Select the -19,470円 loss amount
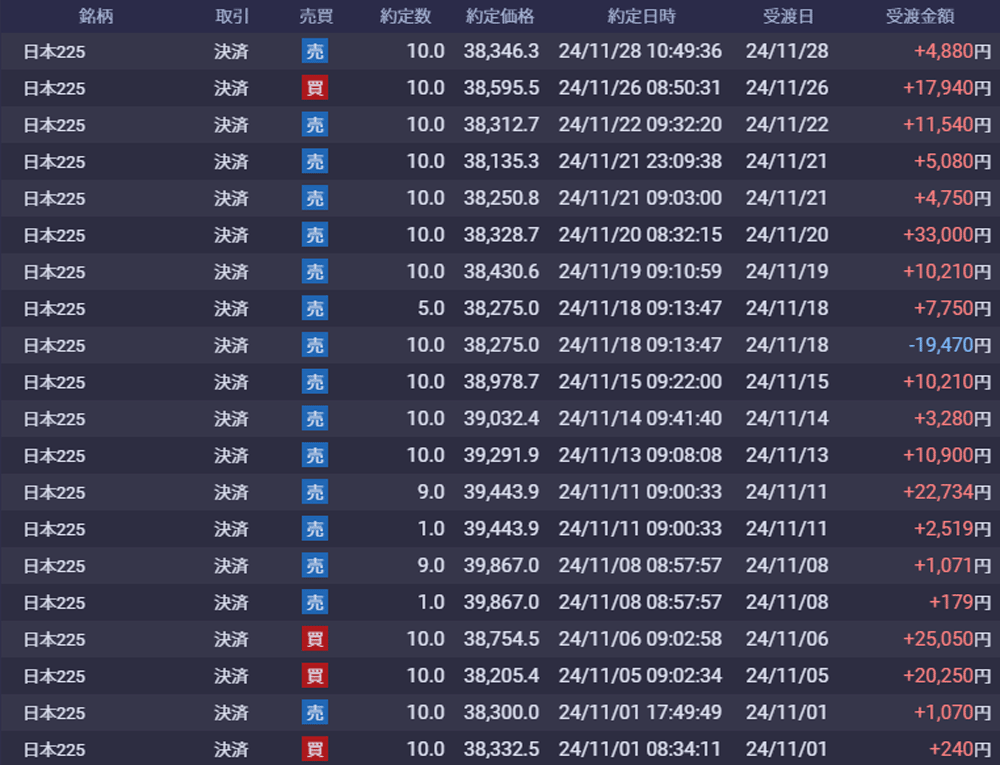 pyautogui.click(x=950, y=346)
